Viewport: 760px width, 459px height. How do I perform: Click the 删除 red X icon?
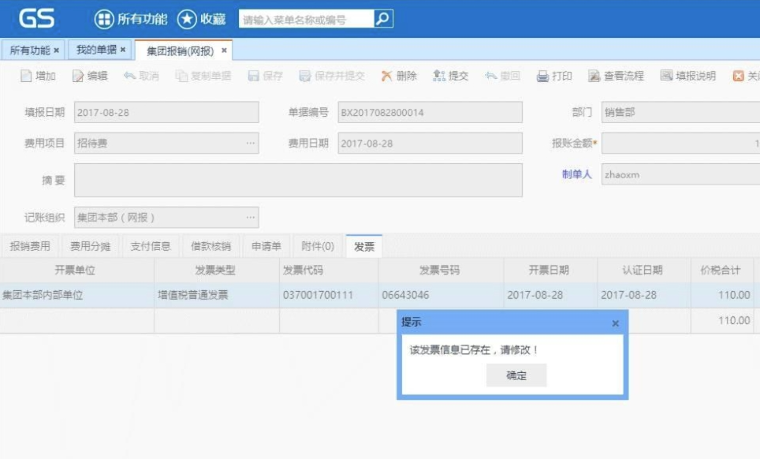(x=386, y=76)
